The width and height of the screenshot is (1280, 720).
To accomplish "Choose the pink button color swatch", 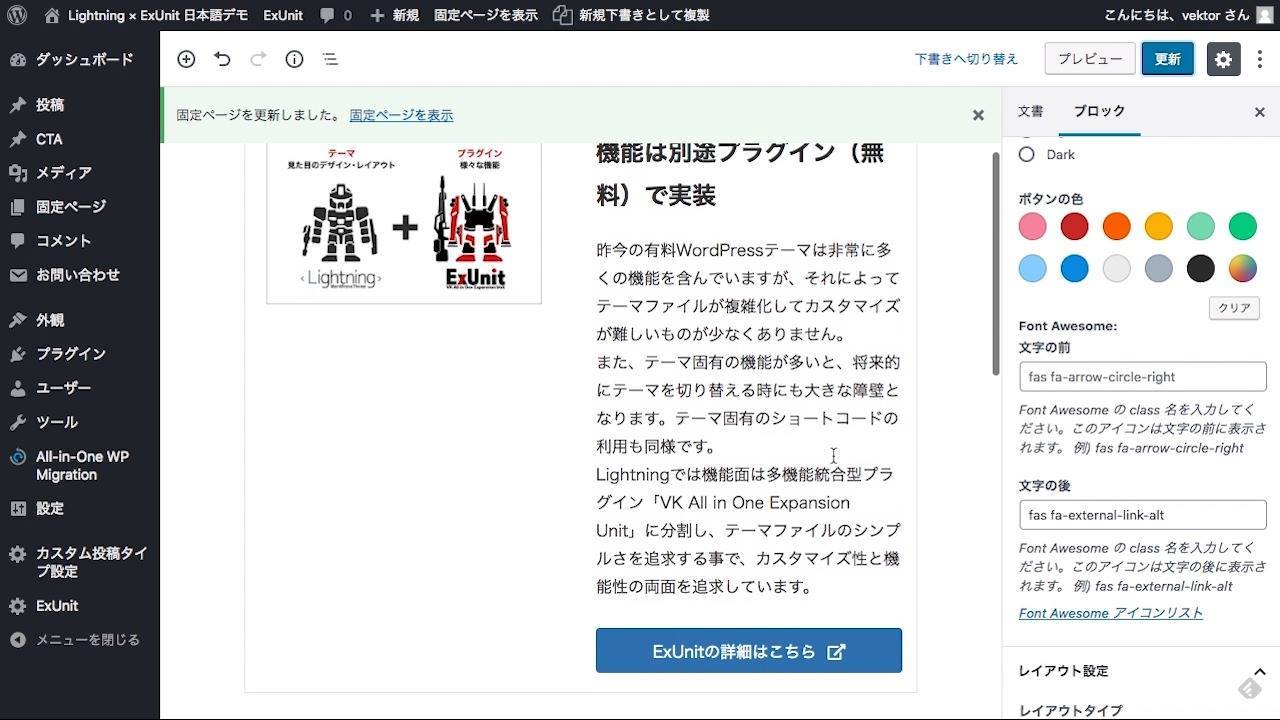I will [1032, 226].
